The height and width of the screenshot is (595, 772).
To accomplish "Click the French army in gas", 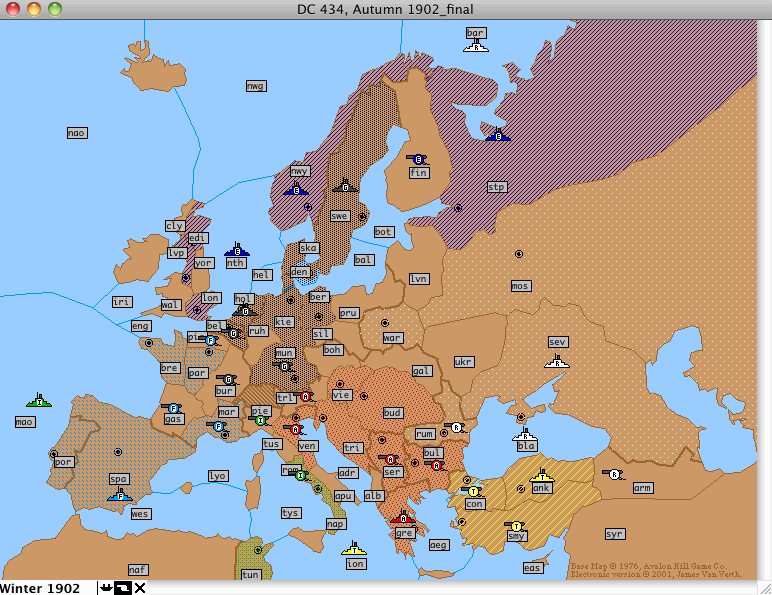I will [x=172, y=408].
